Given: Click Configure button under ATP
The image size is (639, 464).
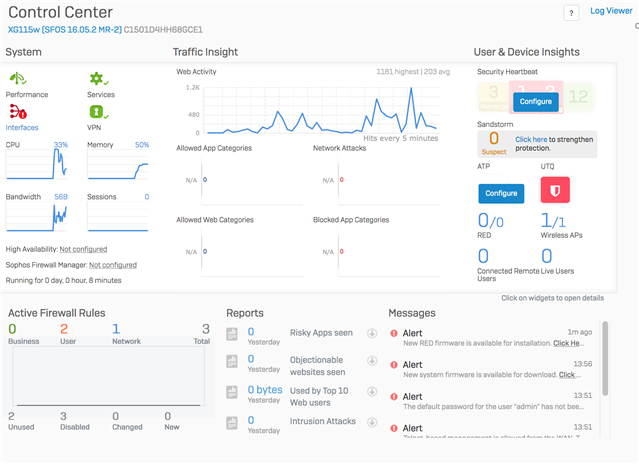Looking at the screenshot, I should [x=501, y=194].
